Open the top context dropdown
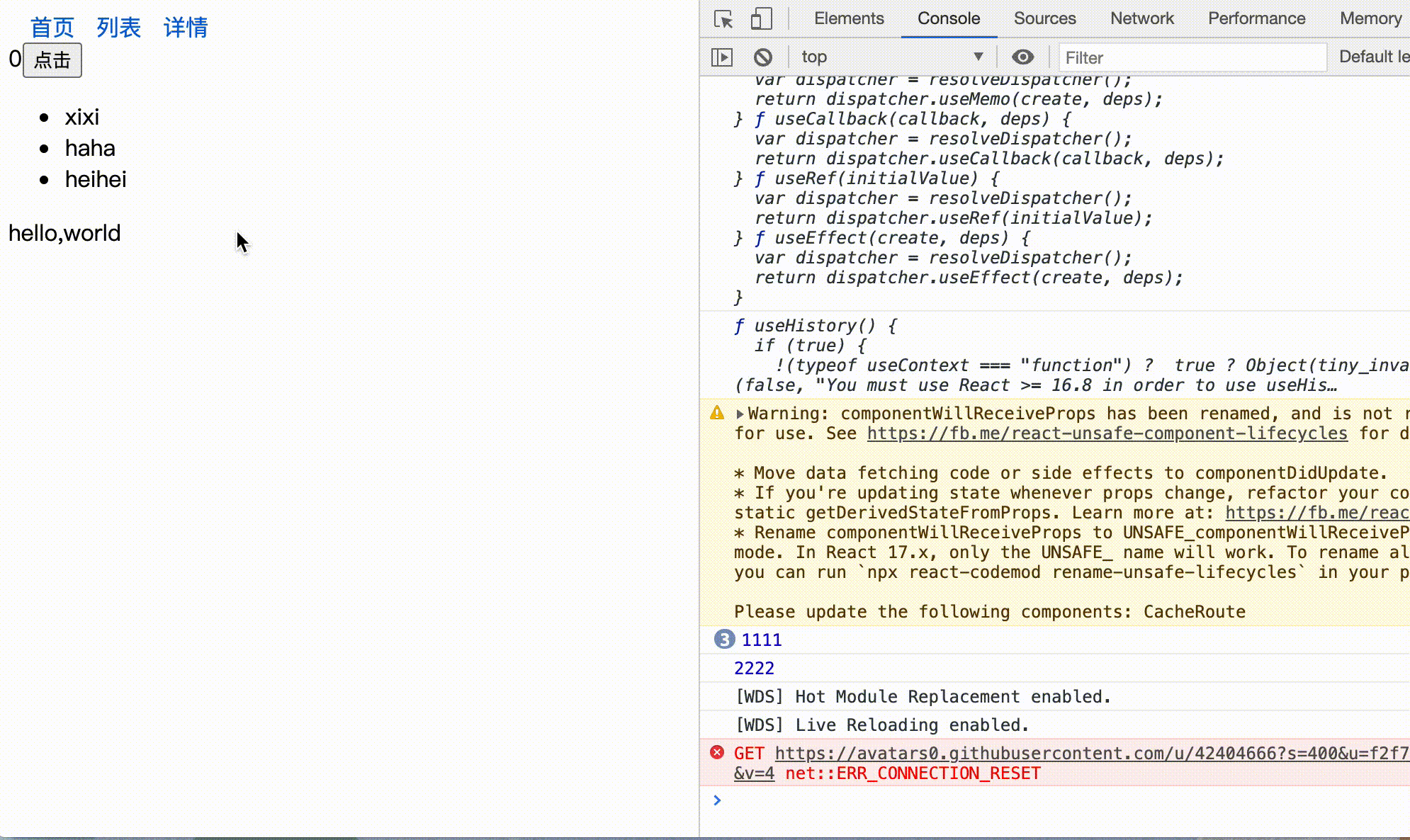 [x=892, y=57]
